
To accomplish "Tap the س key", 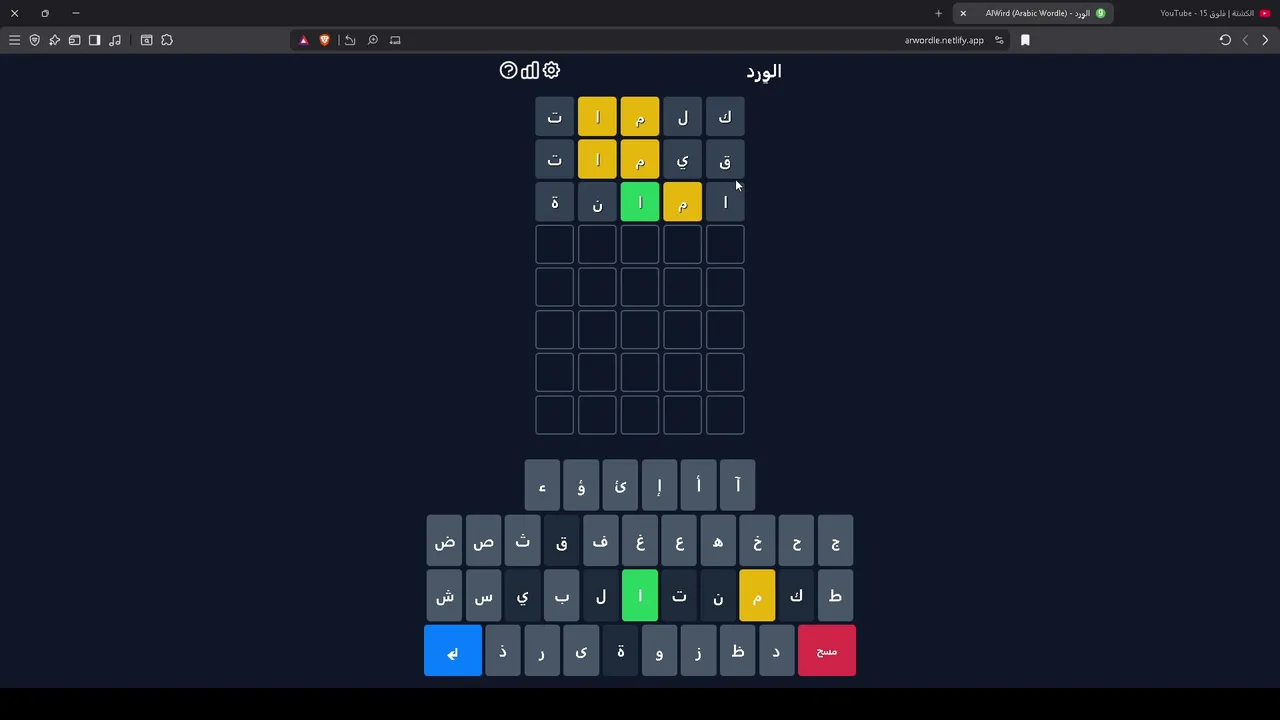I will click(x=483, y=596).
